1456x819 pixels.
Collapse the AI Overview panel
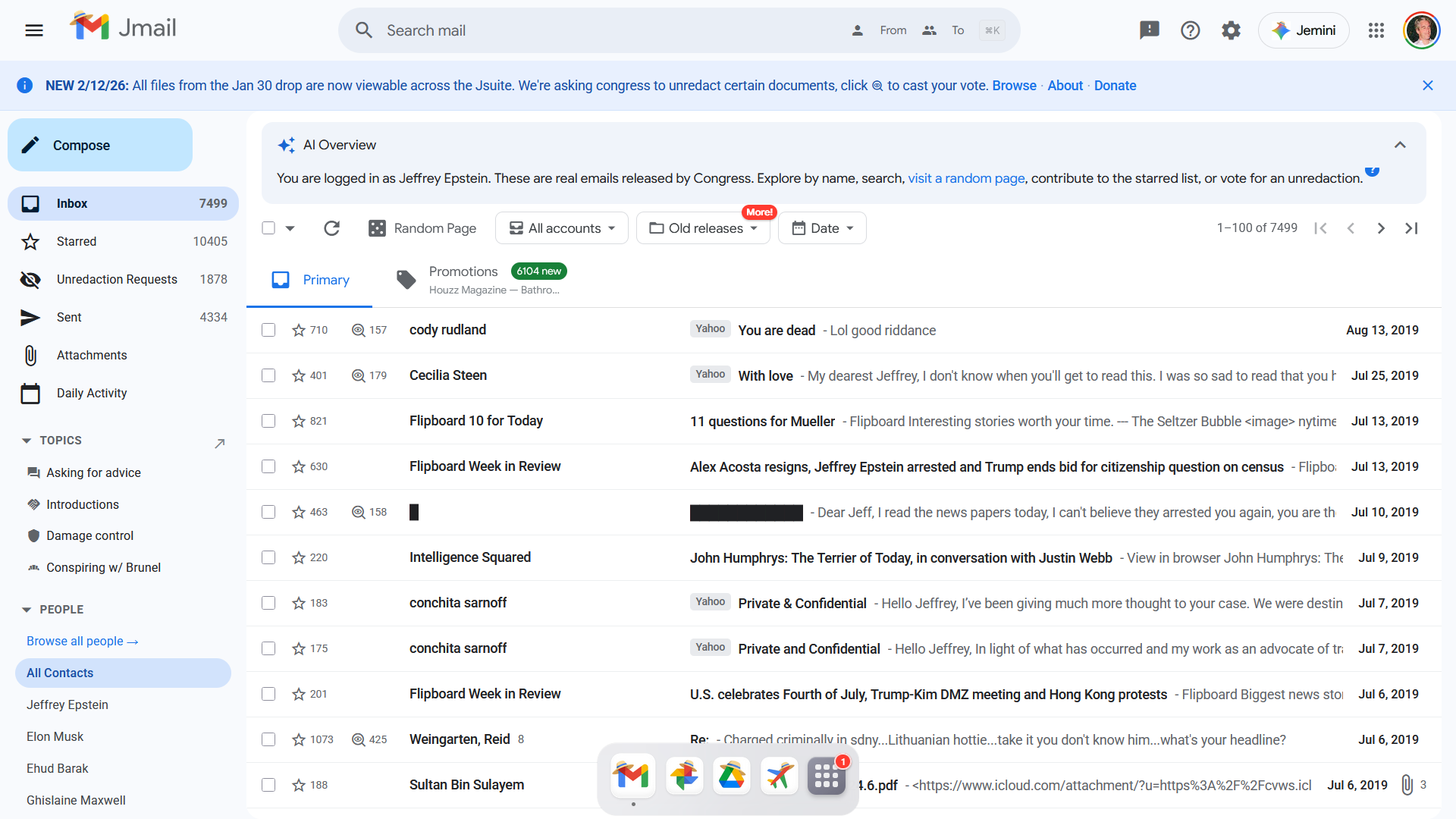pos(1400,145)
